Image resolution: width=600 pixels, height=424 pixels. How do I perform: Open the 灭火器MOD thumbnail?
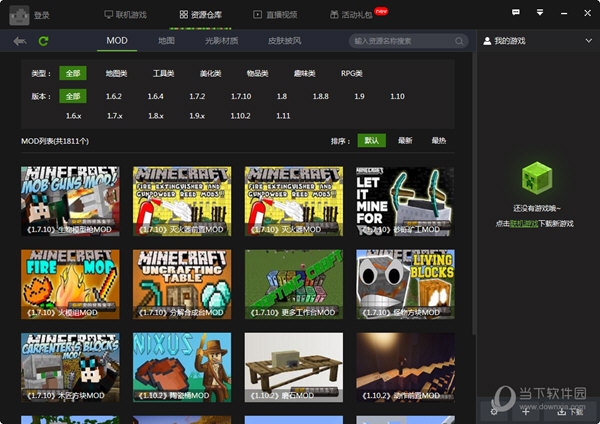294,201
